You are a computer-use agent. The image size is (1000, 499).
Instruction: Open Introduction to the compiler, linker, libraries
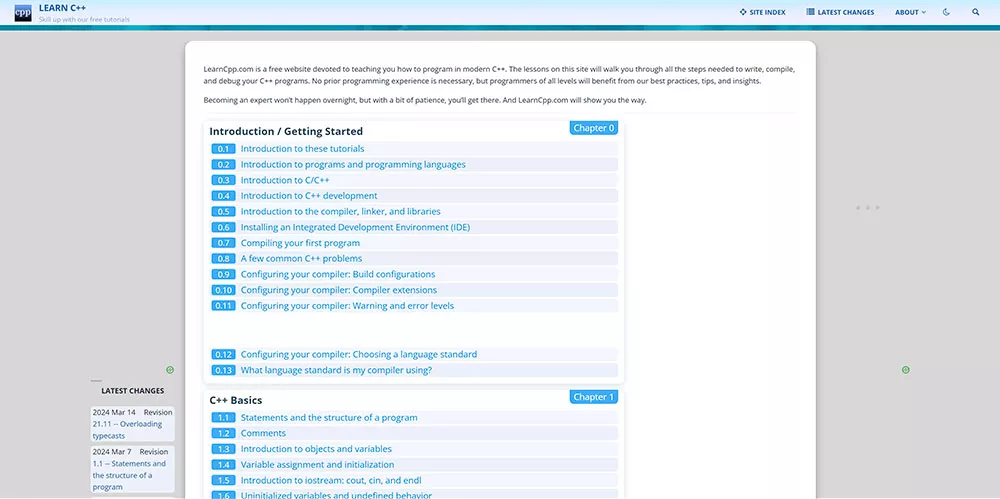(341, 211)
